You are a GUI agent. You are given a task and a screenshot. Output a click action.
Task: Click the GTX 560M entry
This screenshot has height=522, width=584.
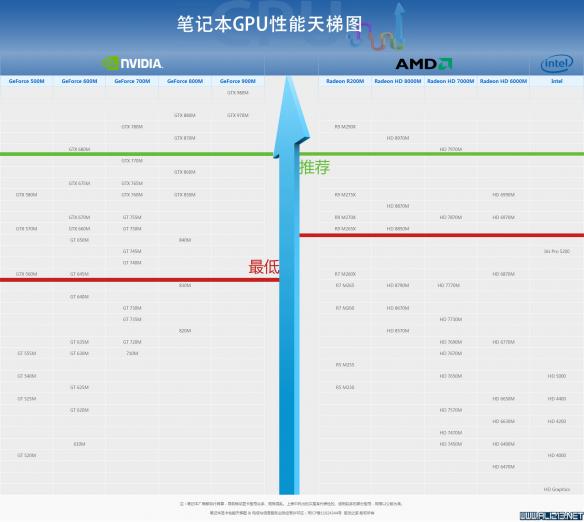point(26,274)
